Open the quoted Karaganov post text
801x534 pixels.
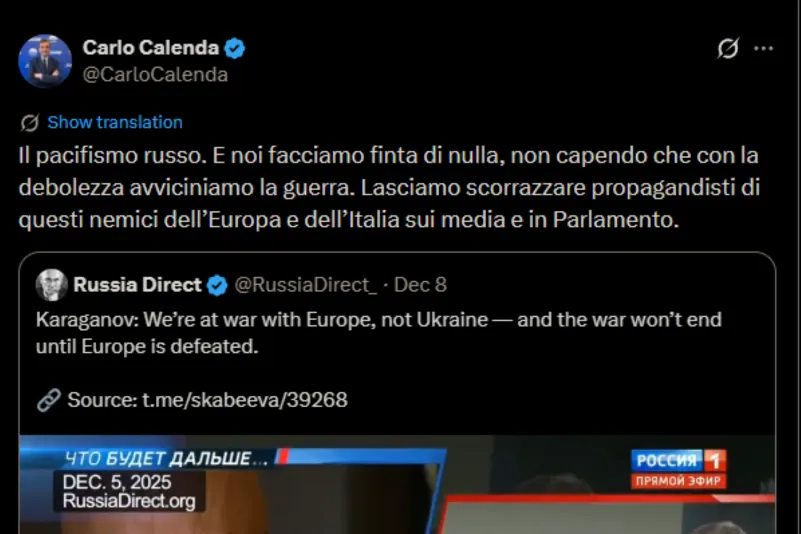click(x=379, y=333)
